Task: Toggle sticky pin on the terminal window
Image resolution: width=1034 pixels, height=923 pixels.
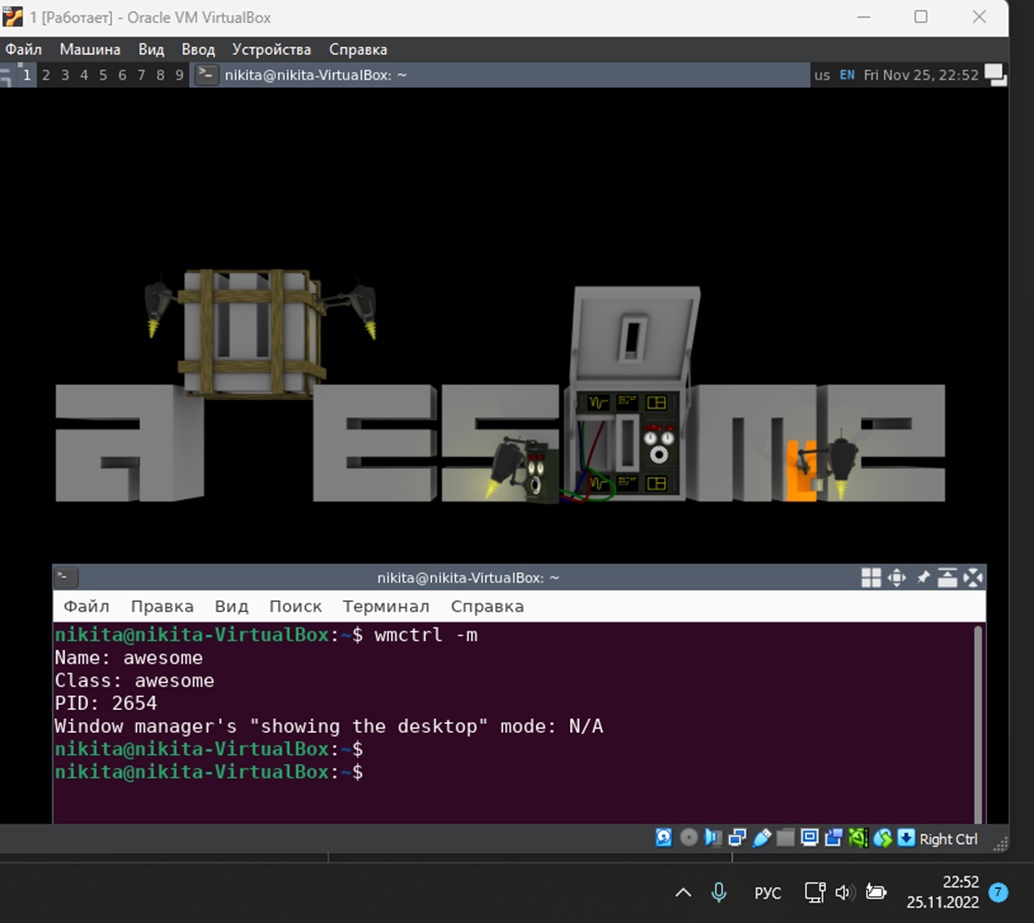Action: [x=923, y=578]
